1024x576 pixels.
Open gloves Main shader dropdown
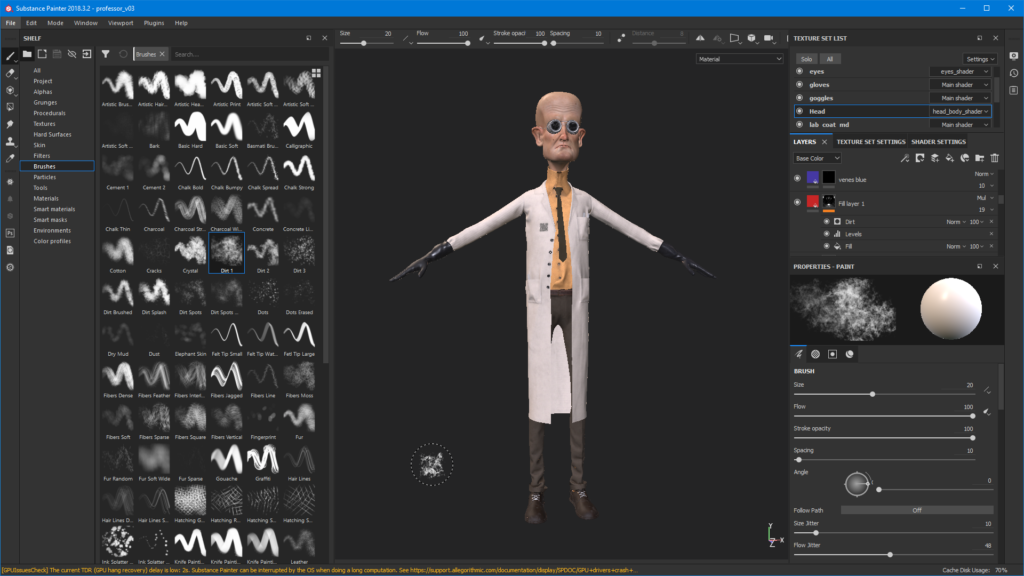pos(960,85)
